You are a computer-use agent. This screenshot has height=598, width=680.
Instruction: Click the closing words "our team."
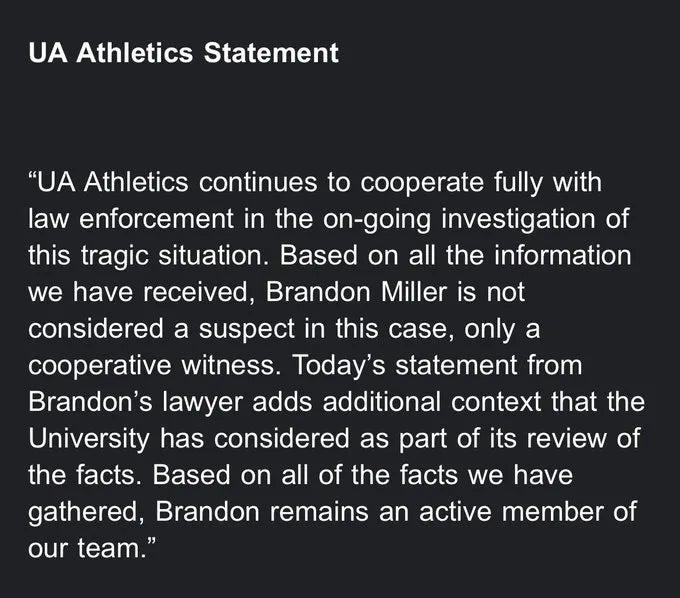94,543
